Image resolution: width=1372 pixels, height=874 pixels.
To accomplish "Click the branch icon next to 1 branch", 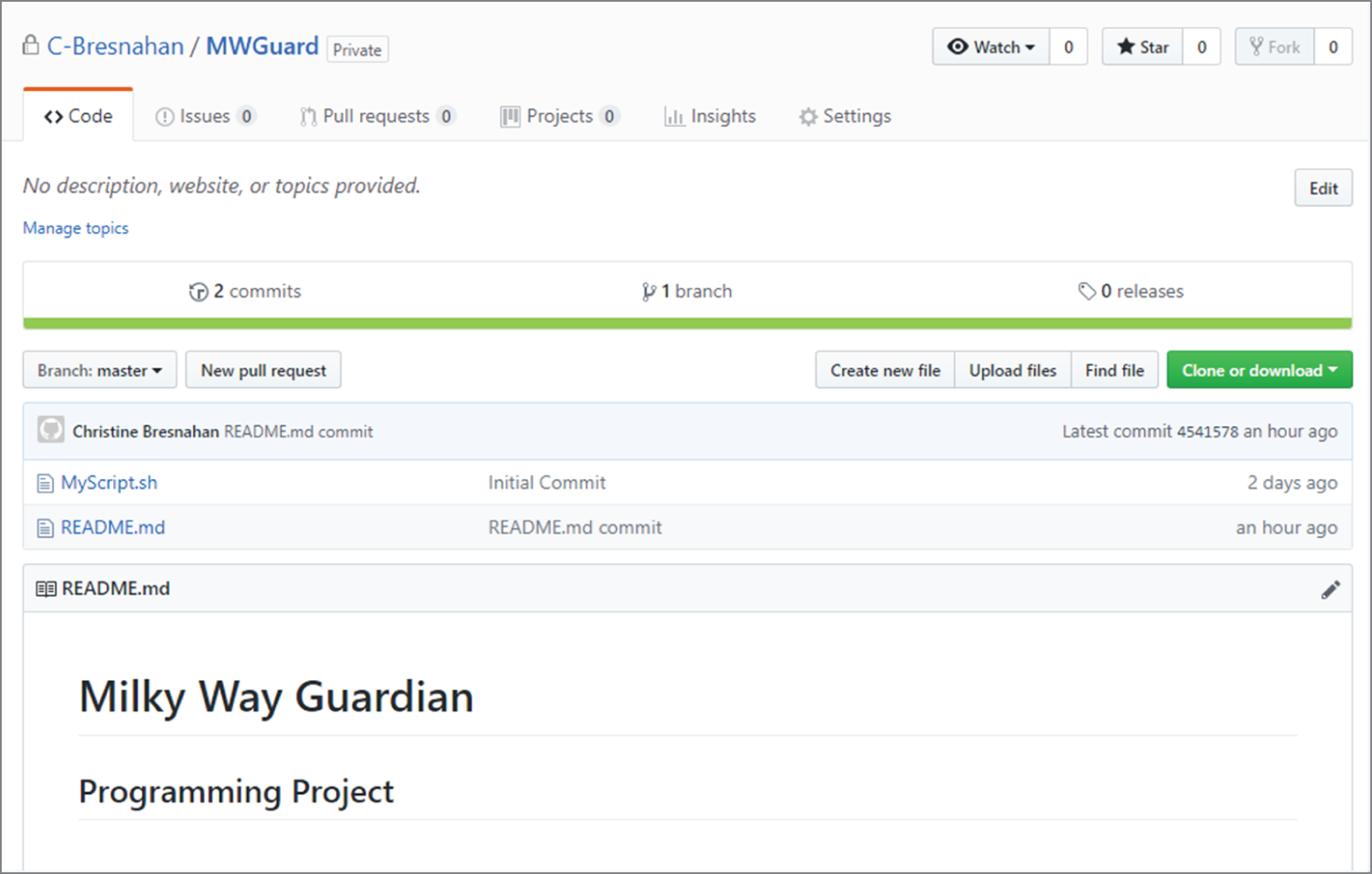I will 648,291.
